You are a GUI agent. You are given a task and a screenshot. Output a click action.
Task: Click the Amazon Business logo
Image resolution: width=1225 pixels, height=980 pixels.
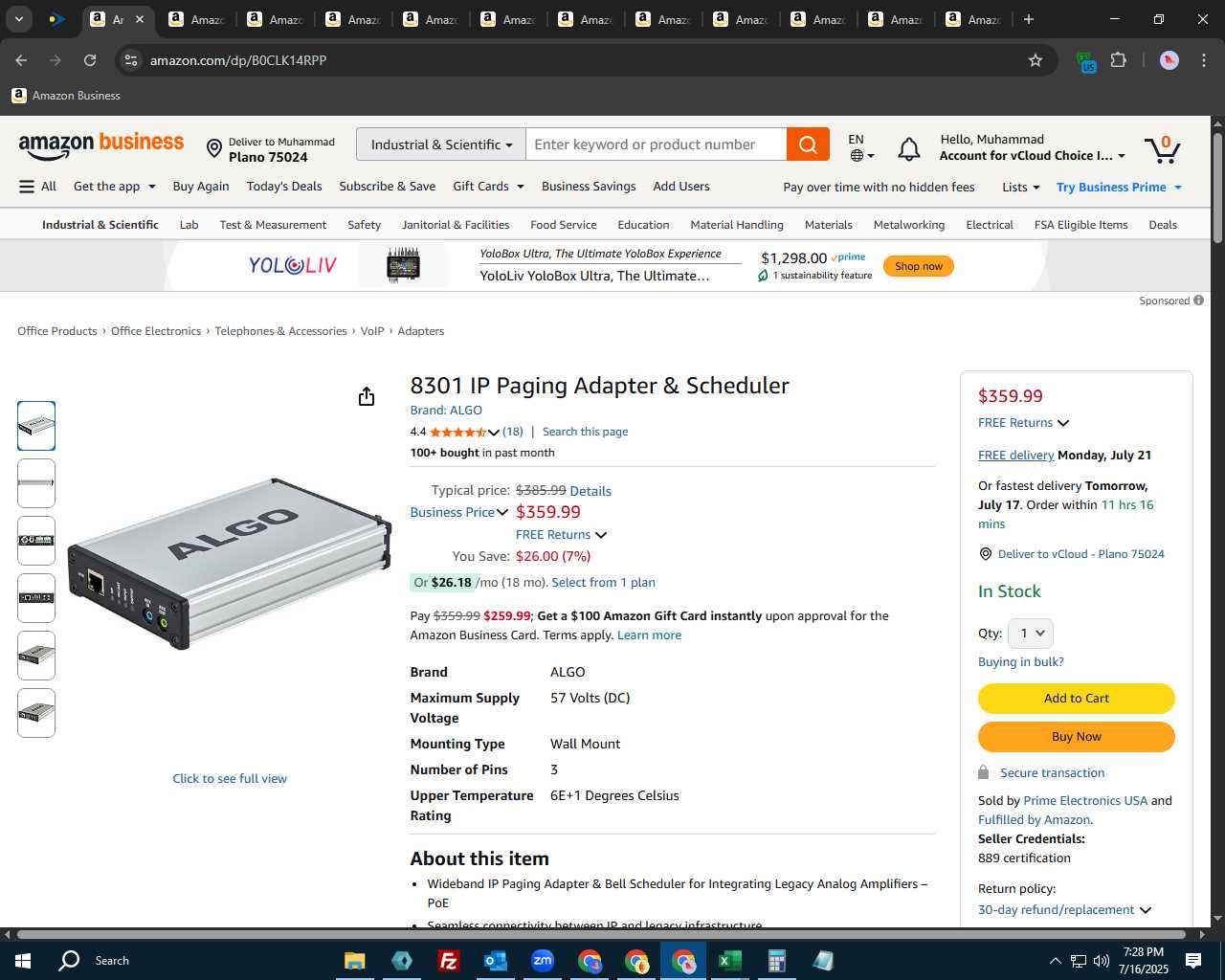(x=101, y=145)
